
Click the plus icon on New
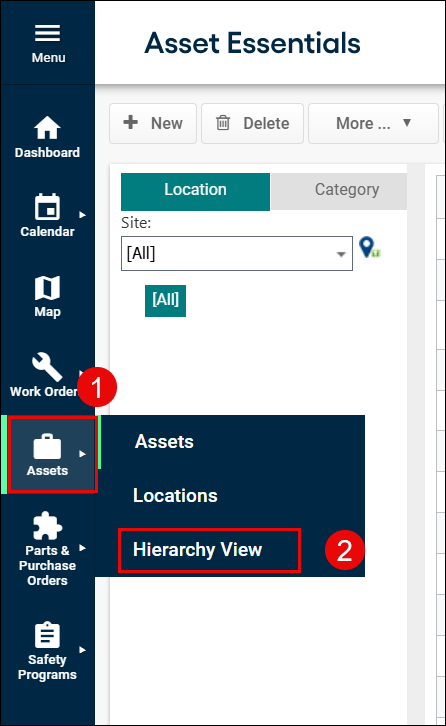(x=131, y=122)
